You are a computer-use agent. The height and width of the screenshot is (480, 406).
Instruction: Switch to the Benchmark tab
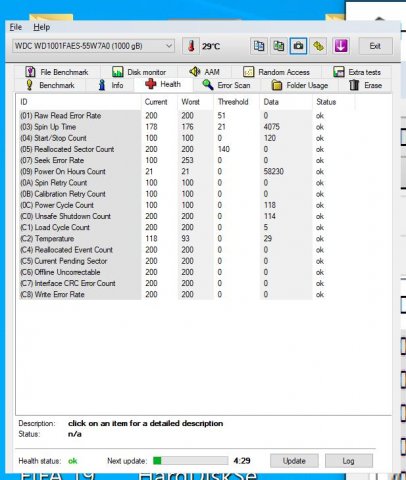pyautogui.click(x=50, y=85)
